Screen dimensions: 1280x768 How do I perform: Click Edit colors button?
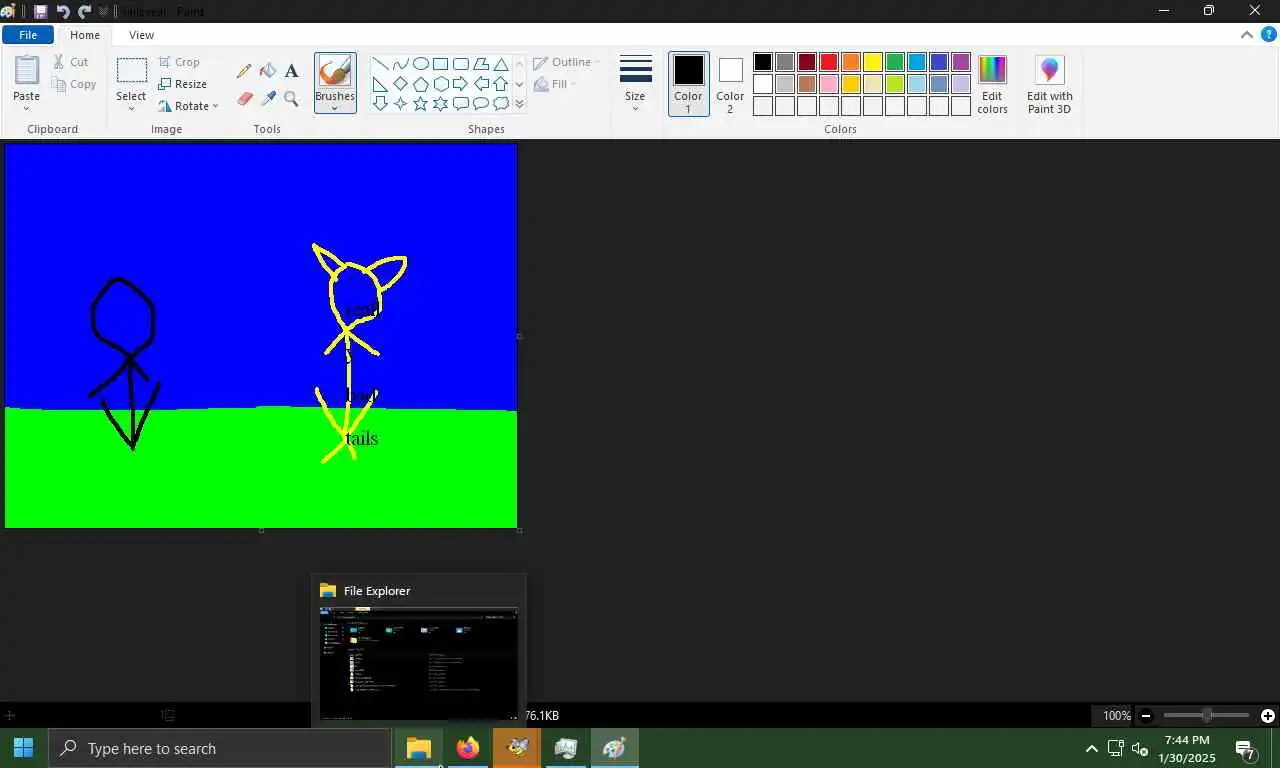click(992, 85)
